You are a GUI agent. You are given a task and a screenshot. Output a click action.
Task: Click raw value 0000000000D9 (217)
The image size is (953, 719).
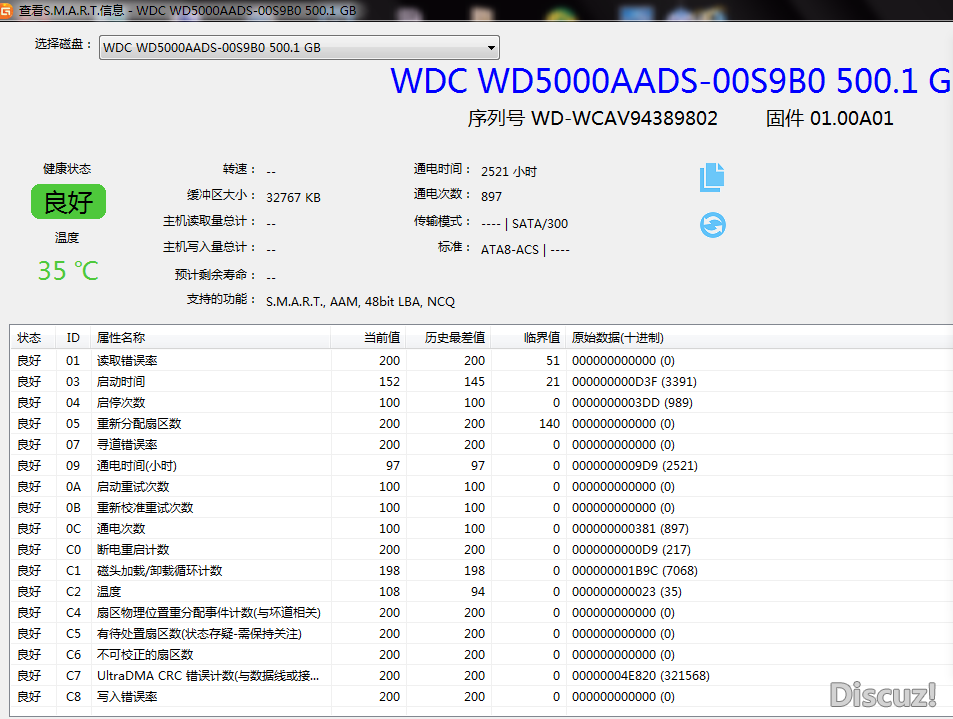point(631,549)
